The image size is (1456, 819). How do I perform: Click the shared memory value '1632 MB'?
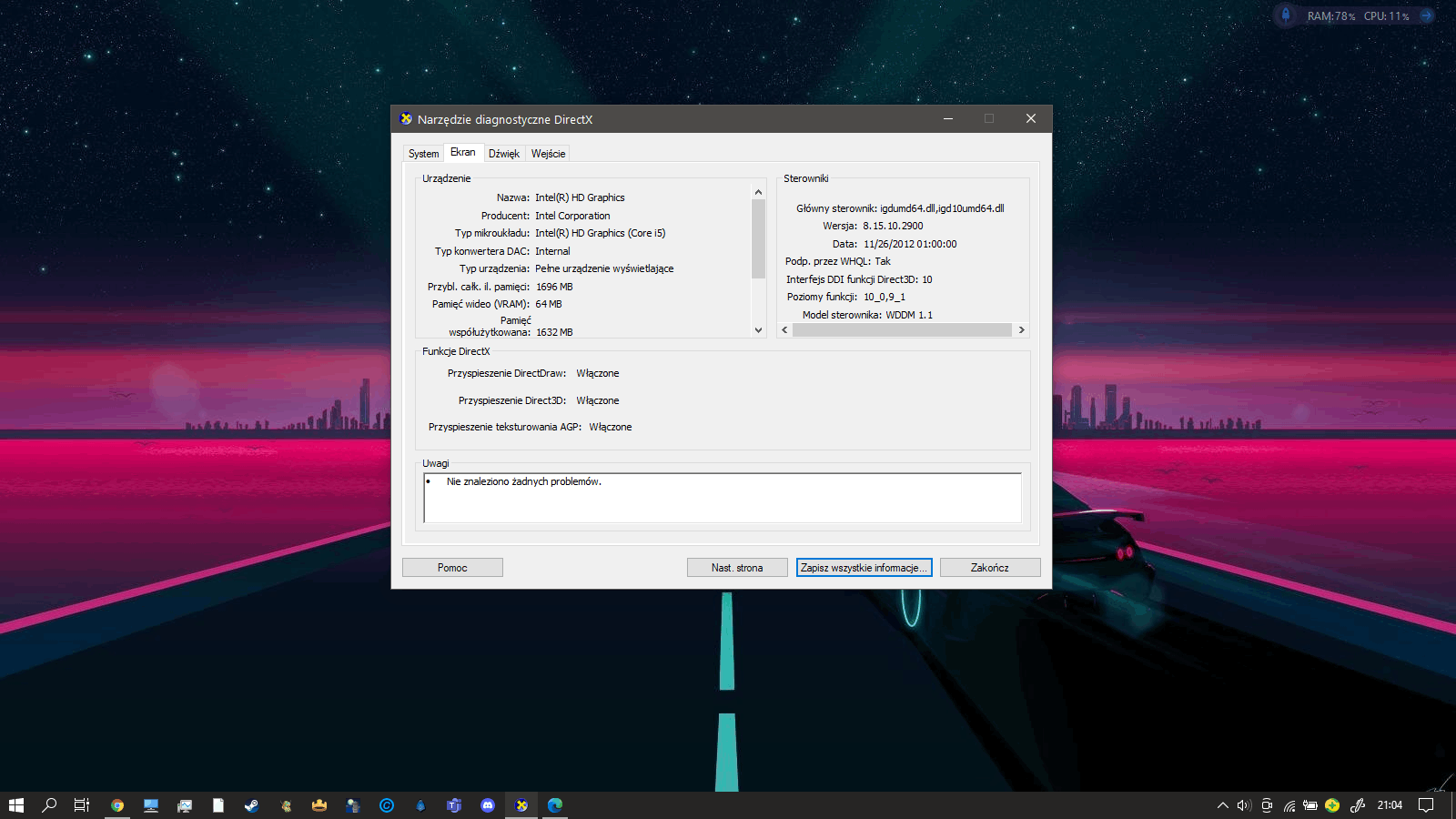554,332
